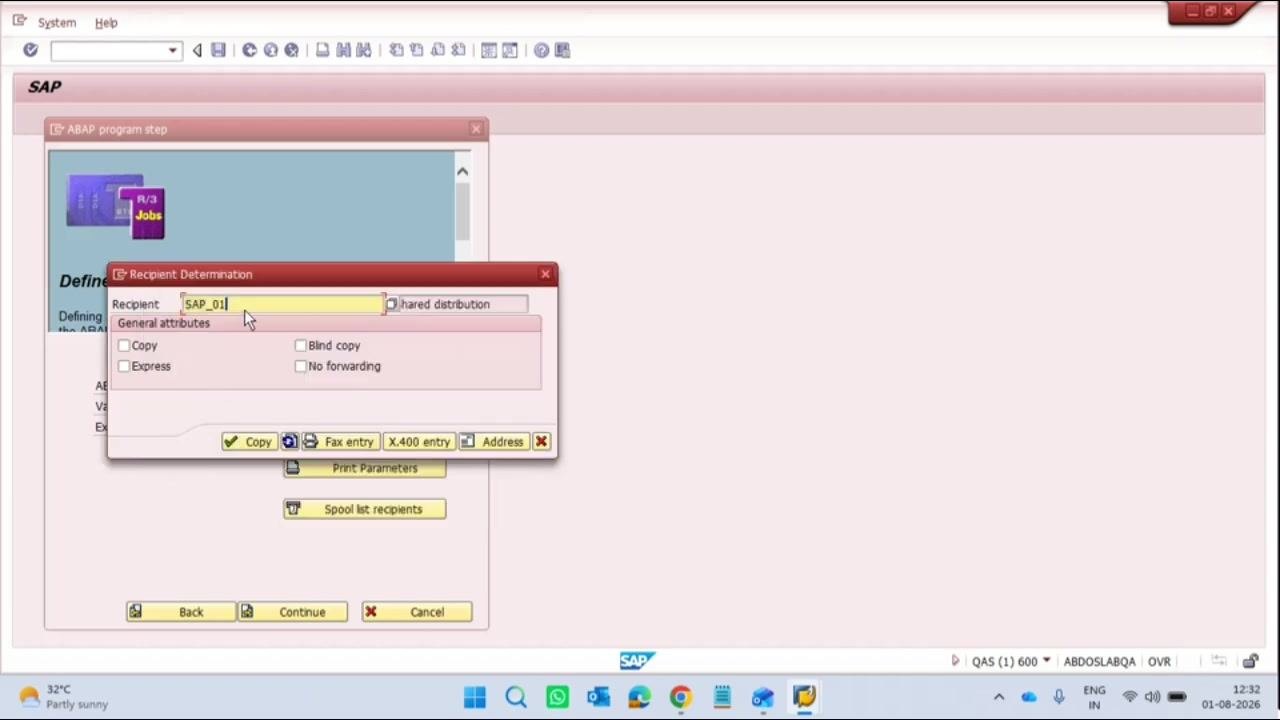Click the Cancel button in ABAP program step
Screen dimensions: 1280x720
(x=416, y=612)
